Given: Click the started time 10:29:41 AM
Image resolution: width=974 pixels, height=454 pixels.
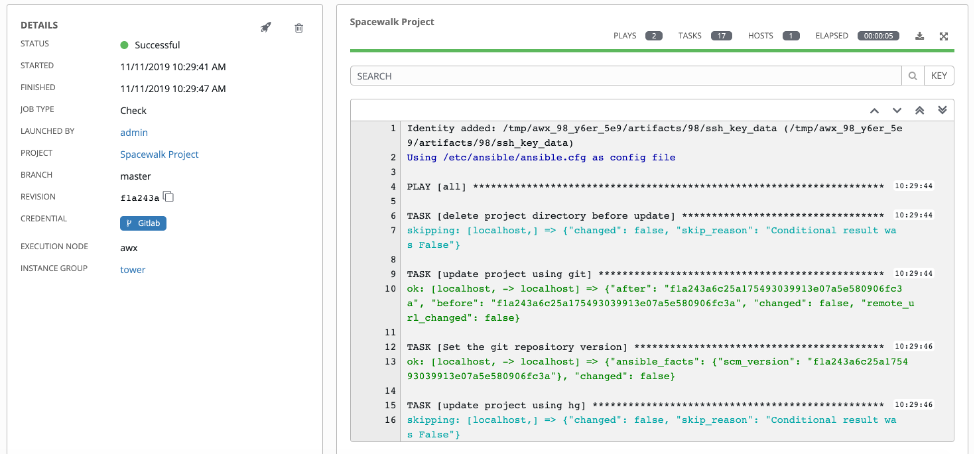Looking at the screenshot, I should [173, 66].
